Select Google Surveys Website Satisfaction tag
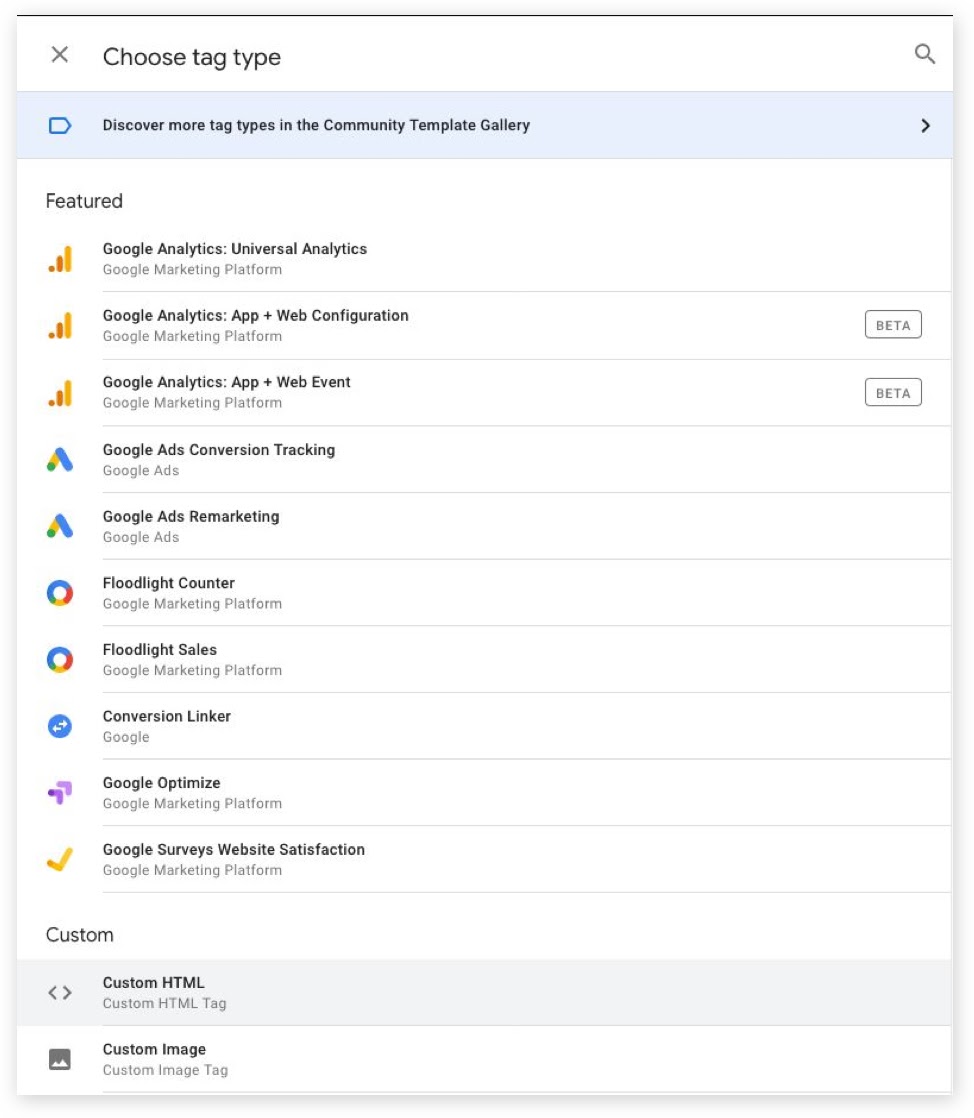Screen dimensions: 974x1118 pyautogui.click(x=485, y=859)
